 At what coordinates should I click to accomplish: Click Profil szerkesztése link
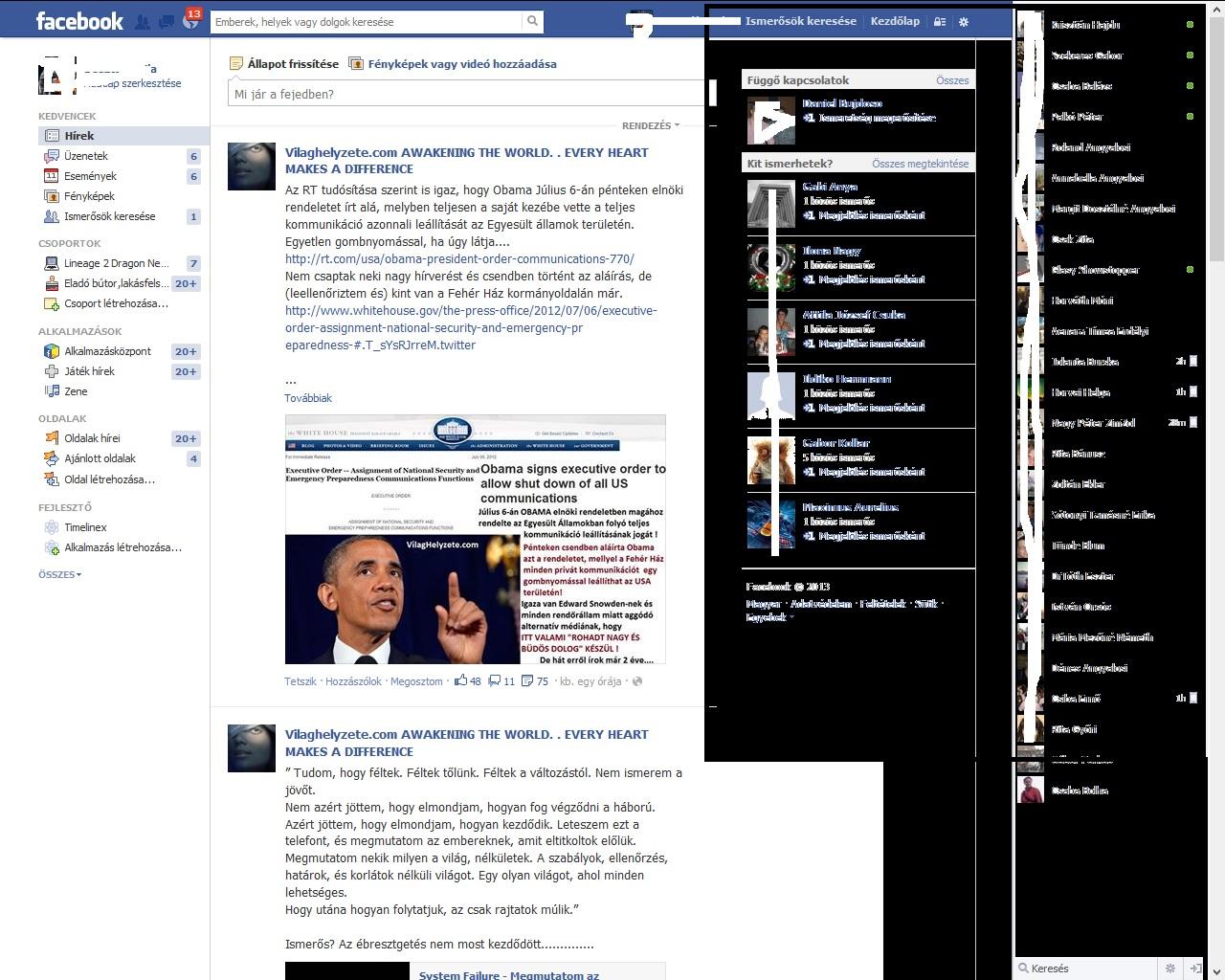point(132,83)
